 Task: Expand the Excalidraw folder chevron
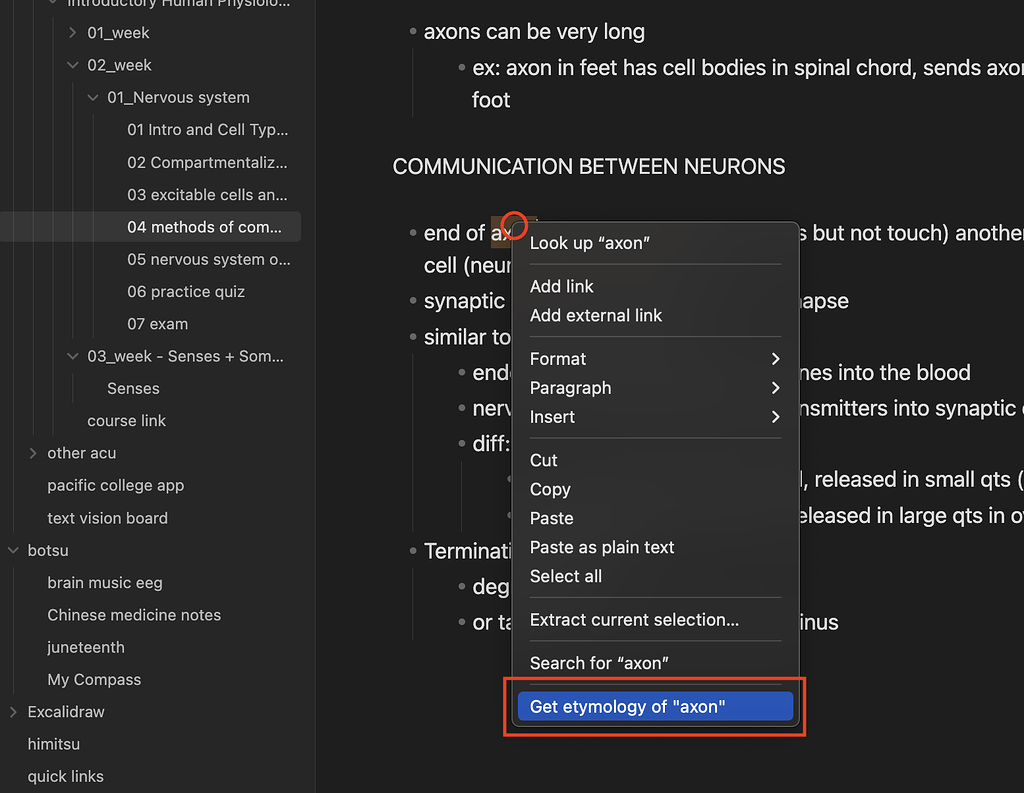pos(13,712)
